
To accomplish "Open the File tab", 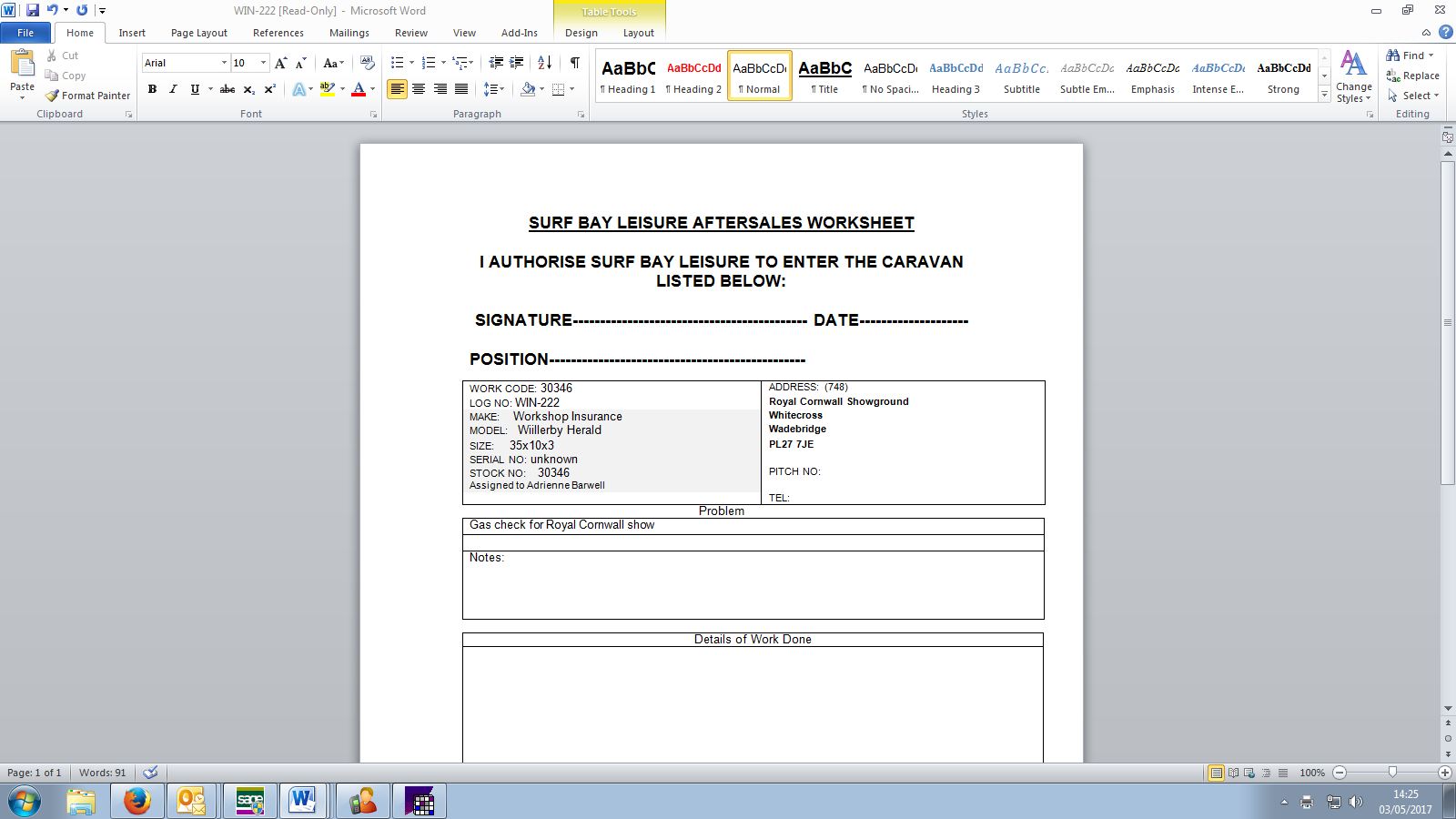I will click(x=25, y=33).
